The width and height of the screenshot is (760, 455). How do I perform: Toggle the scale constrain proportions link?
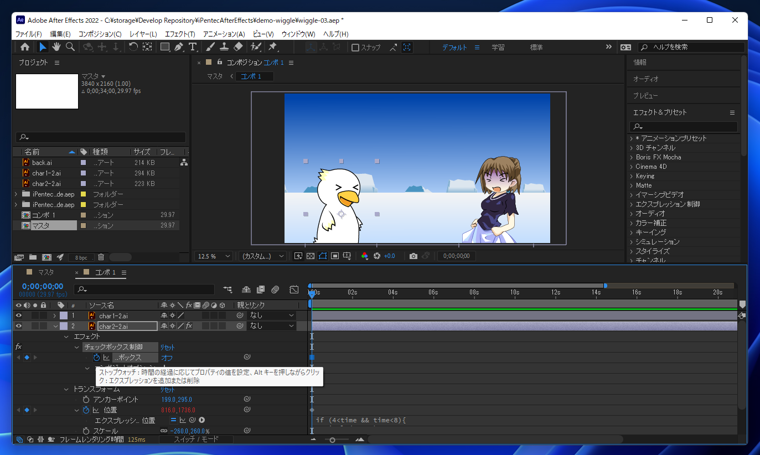coord(164,431)
